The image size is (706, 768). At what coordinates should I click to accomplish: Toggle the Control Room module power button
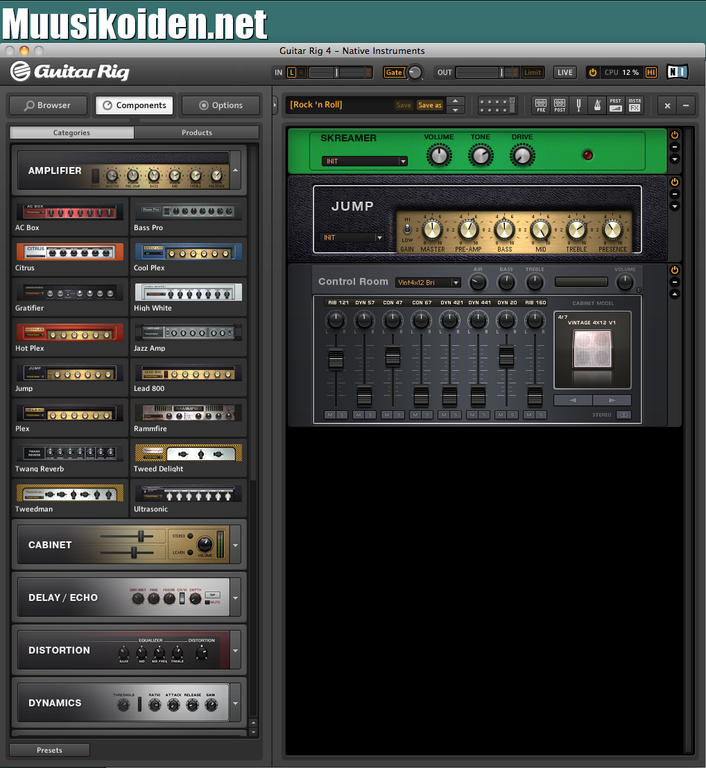point(675,270)
